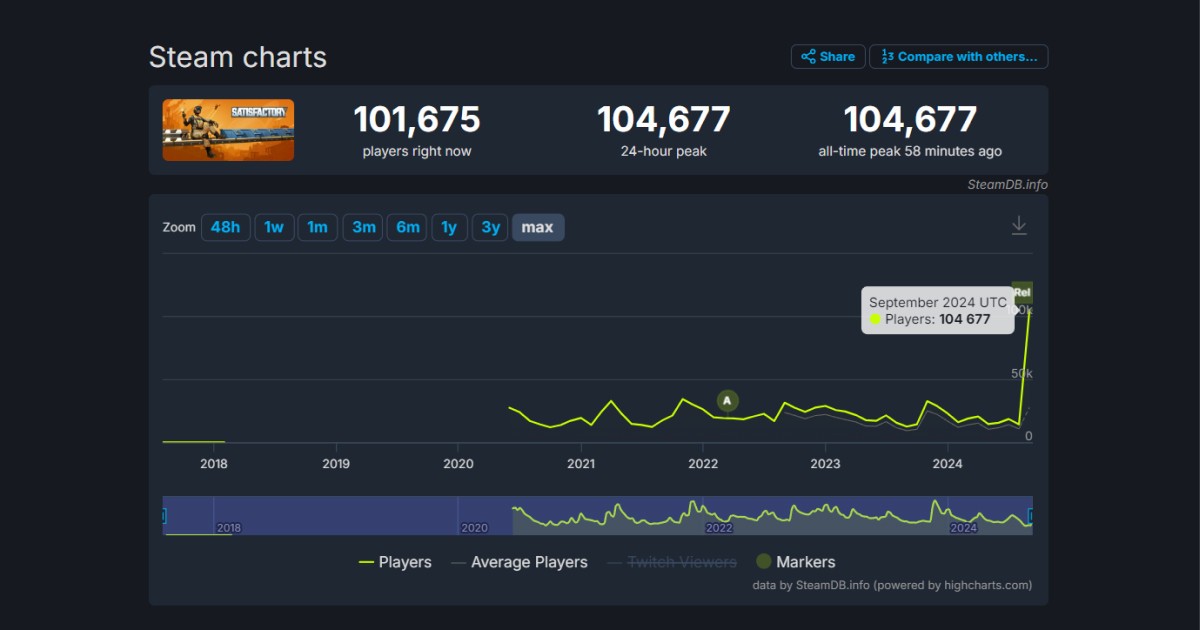Switch zoom to 3m
Screen dimensions: 1200x630
pyautogui.click(x=364, y=227)
